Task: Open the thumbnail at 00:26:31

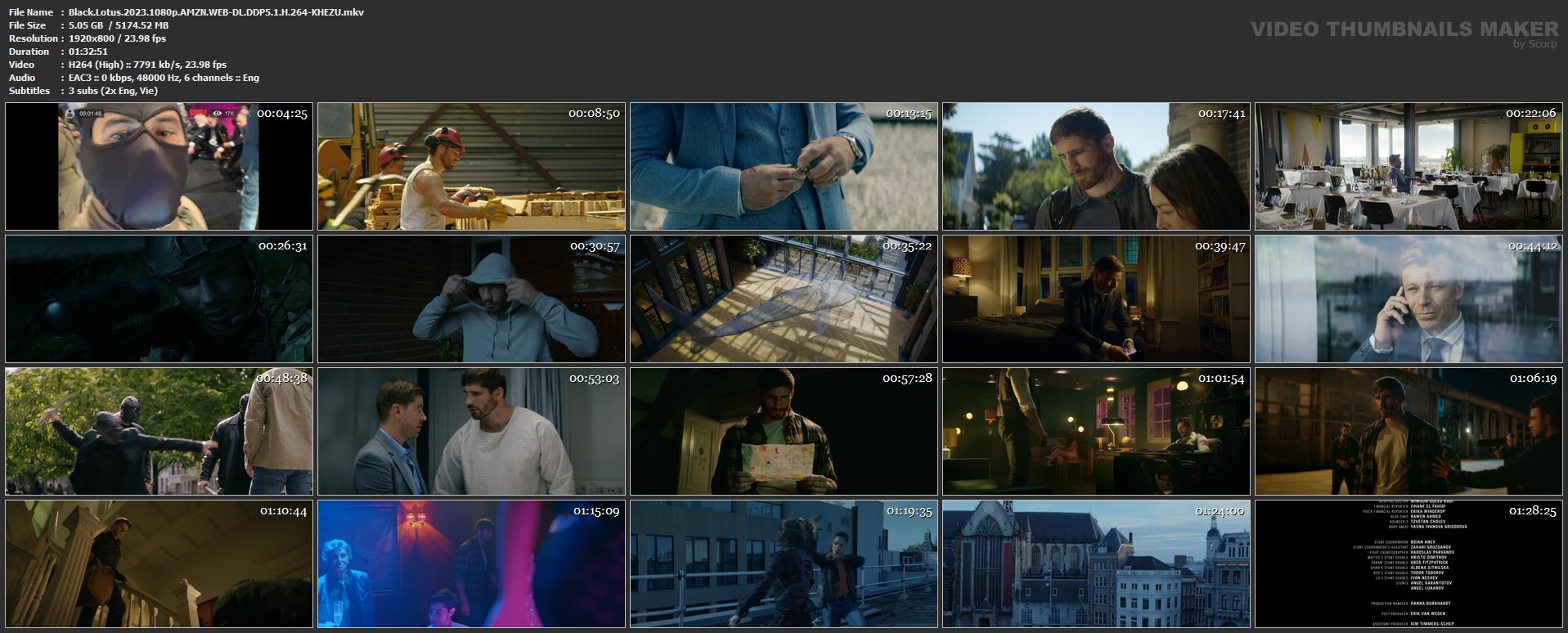Action: click(159, 299)
